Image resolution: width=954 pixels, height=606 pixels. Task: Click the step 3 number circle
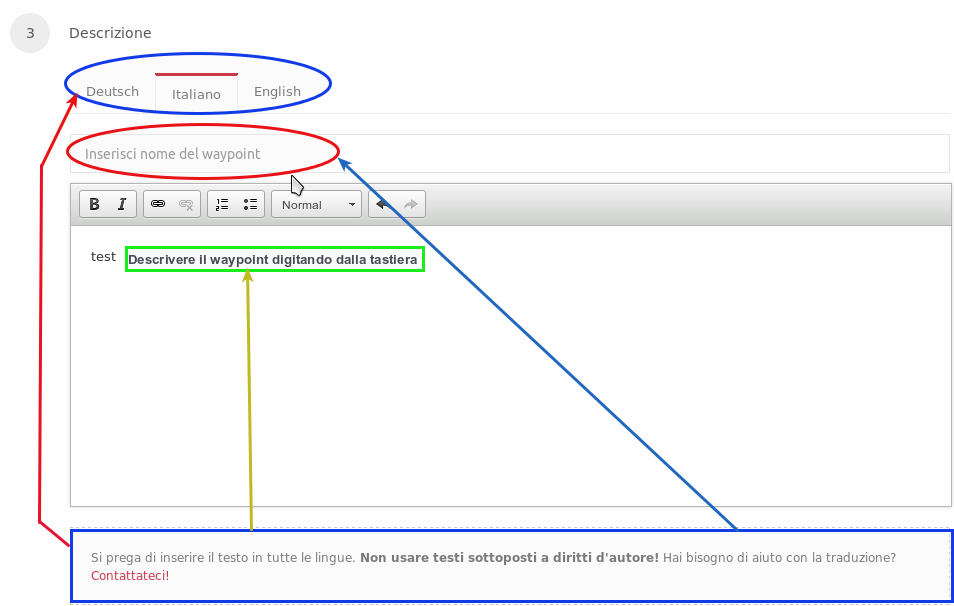click(x=30, y=33)
